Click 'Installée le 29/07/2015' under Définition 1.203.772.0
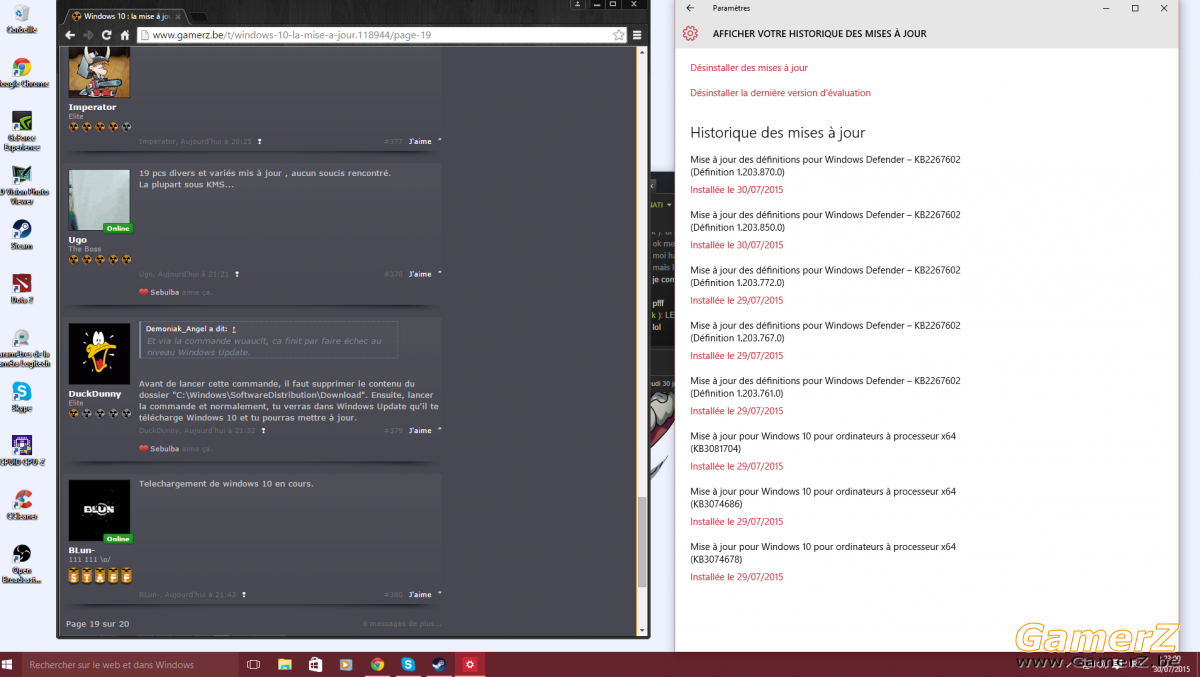The height and width of the screenshot is (677, 1200). (x=737, y=300)
